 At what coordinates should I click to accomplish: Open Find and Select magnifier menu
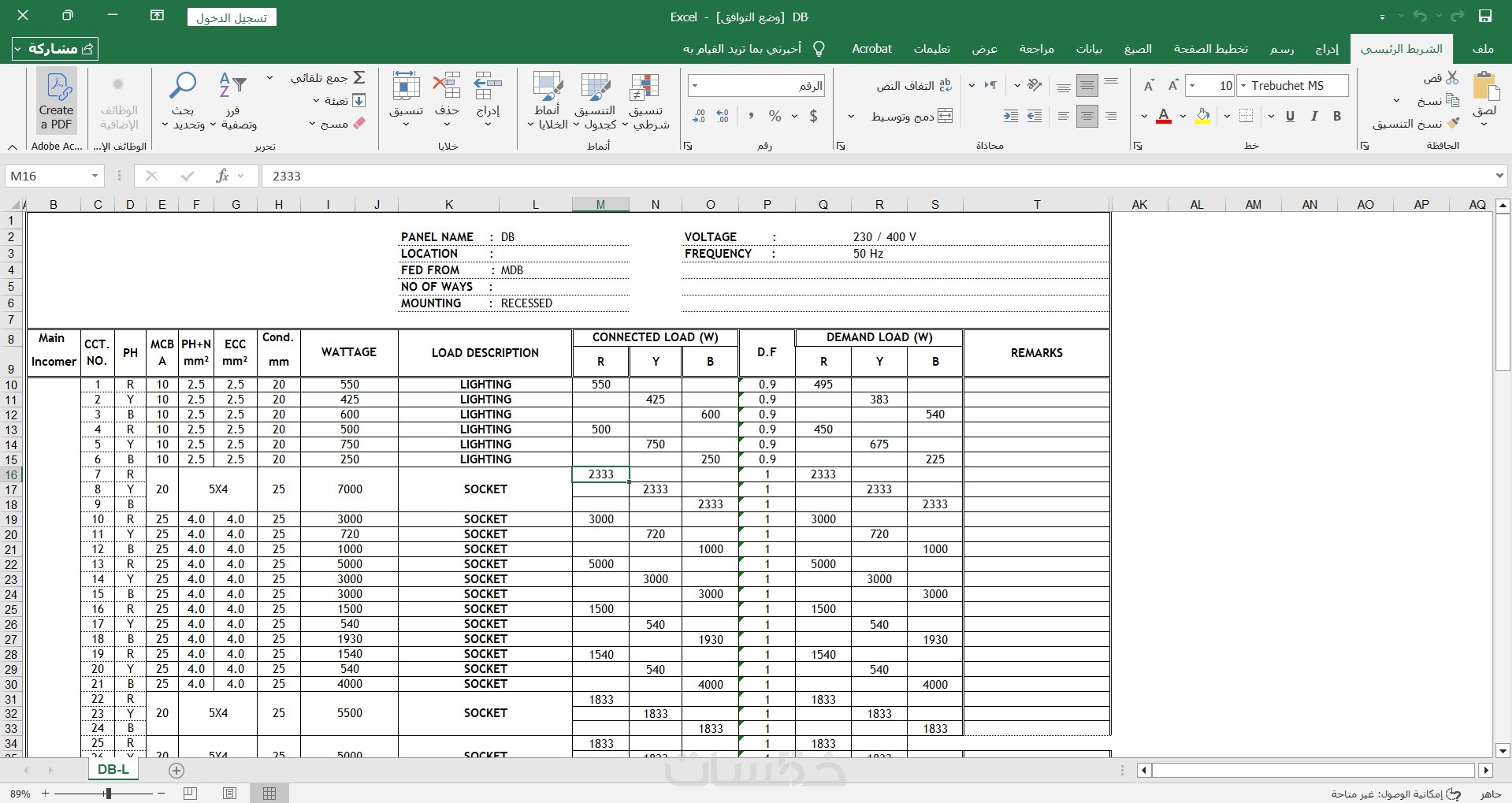183,102
